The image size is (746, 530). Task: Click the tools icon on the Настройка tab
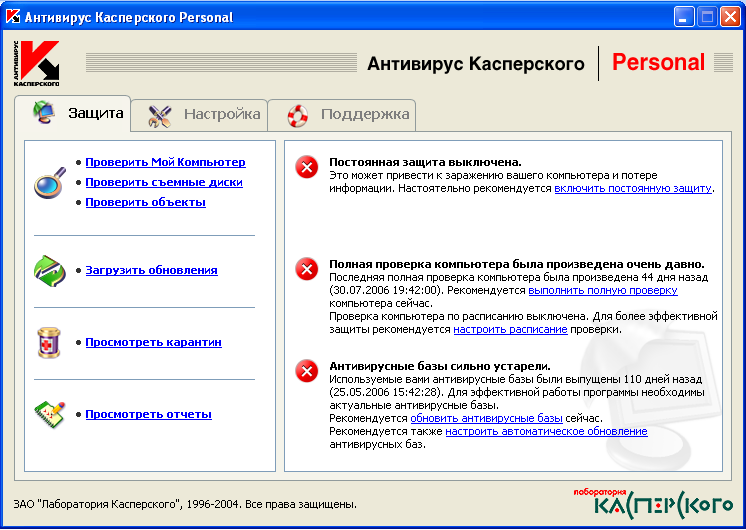tap(159, 116)
